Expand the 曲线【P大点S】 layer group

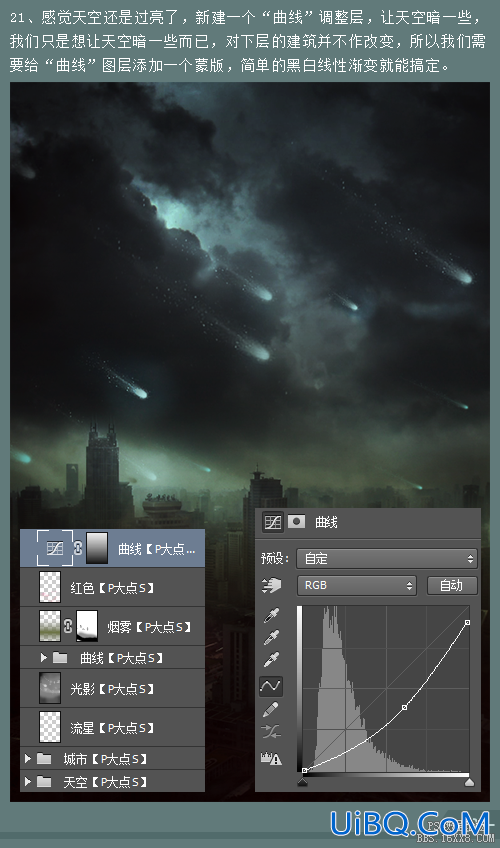pyautogui.click(x=44, y=658)
